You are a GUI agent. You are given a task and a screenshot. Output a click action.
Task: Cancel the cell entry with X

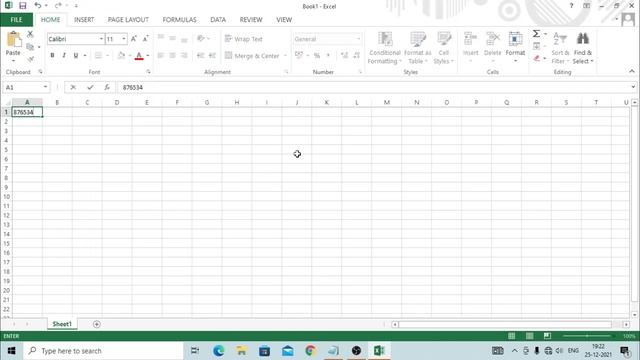coord(73,87)
